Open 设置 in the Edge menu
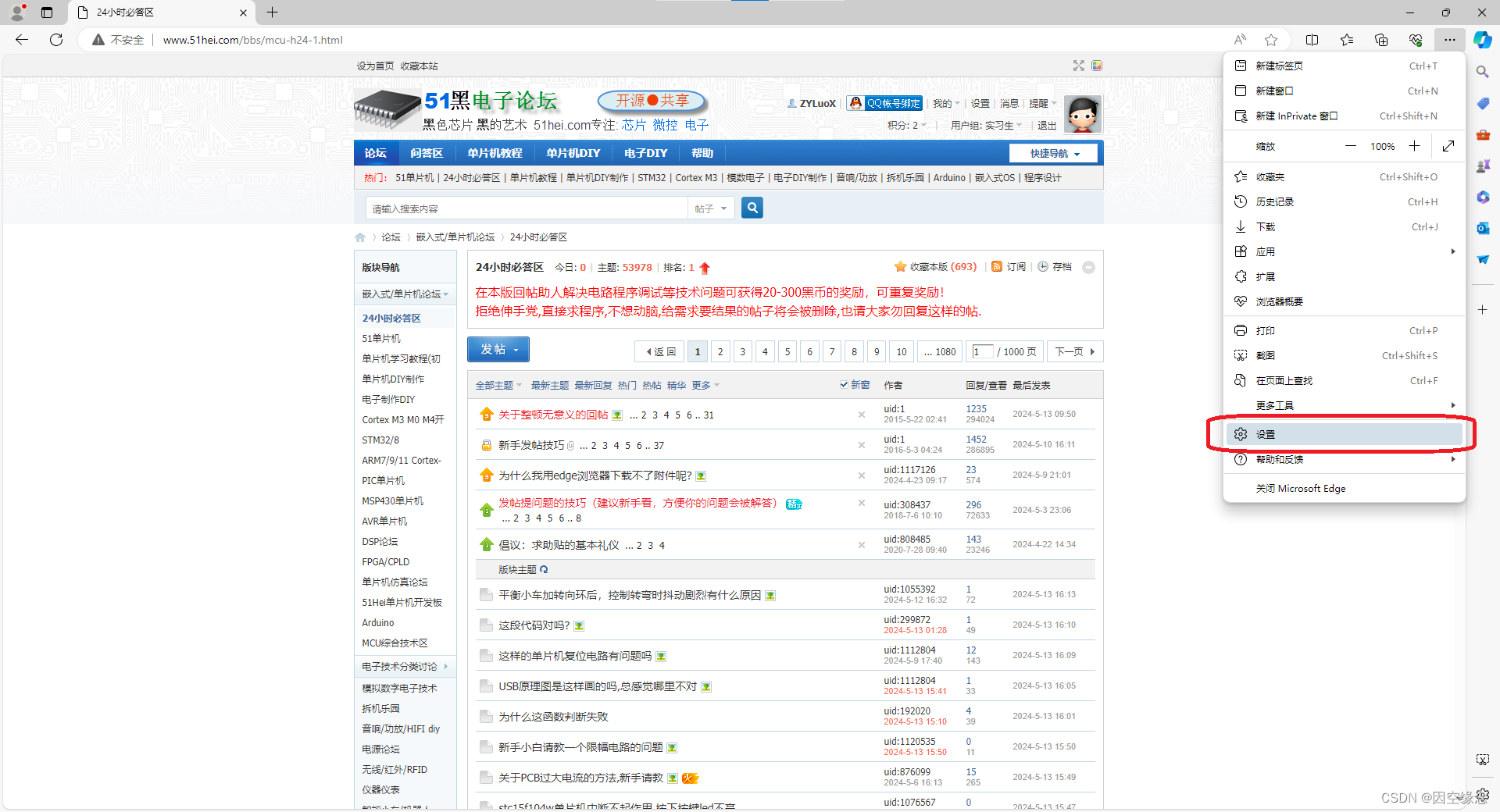Screen dimensions: 1500x812 [x=1344, y=434]
